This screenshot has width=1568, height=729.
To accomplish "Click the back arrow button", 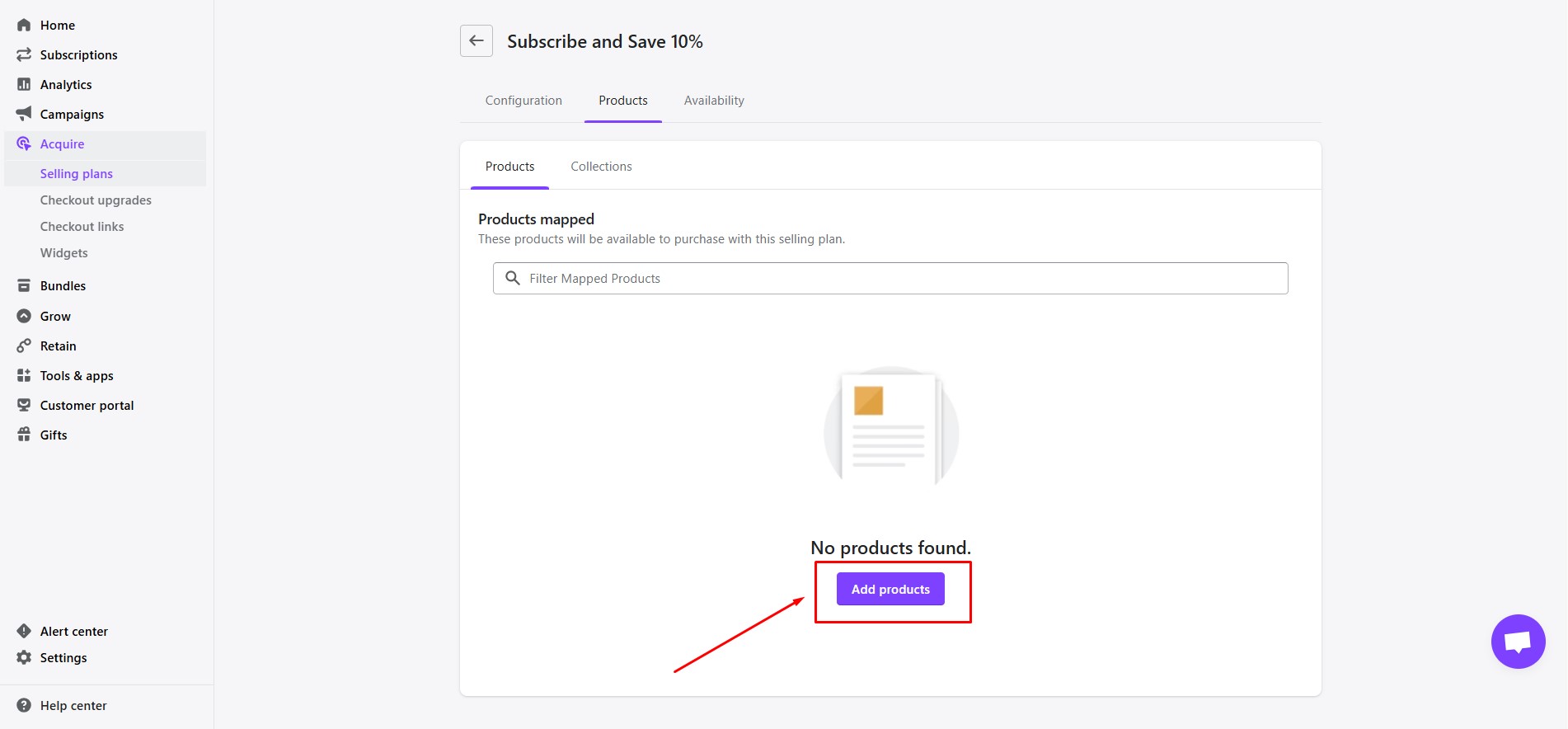I will coord(477,41).
